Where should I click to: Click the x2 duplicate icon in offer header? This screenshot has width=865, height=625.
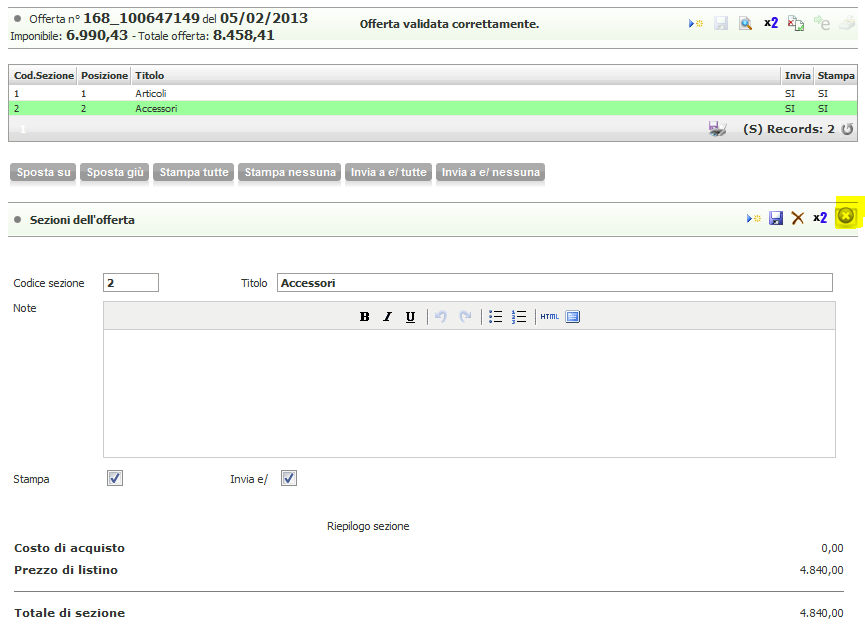(x=771, y=23)
